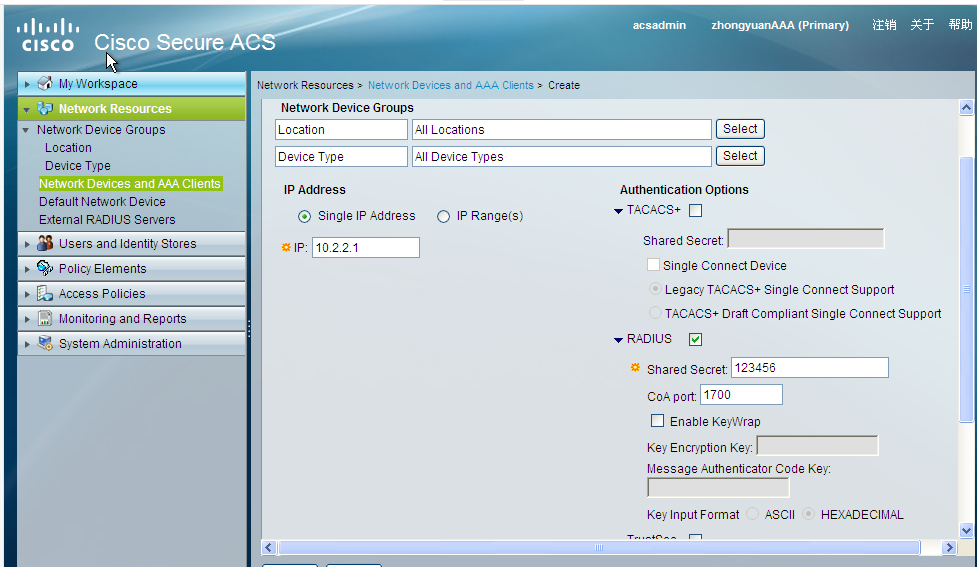
Task: Expand the System Administration arrow
Action: (x=27, y=344)
